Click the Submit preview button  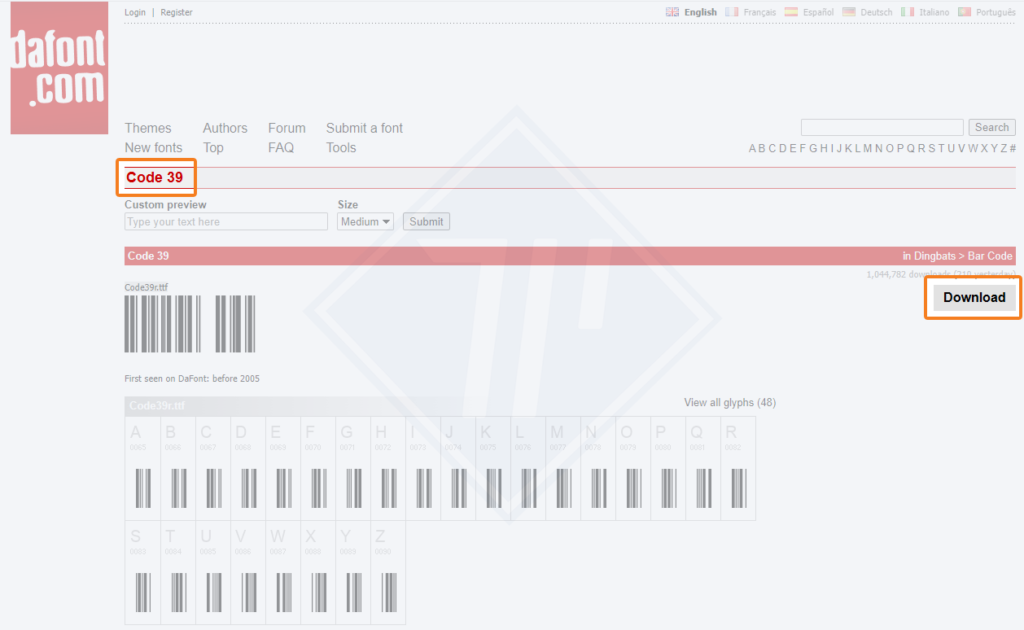click(x=426, y=222)
